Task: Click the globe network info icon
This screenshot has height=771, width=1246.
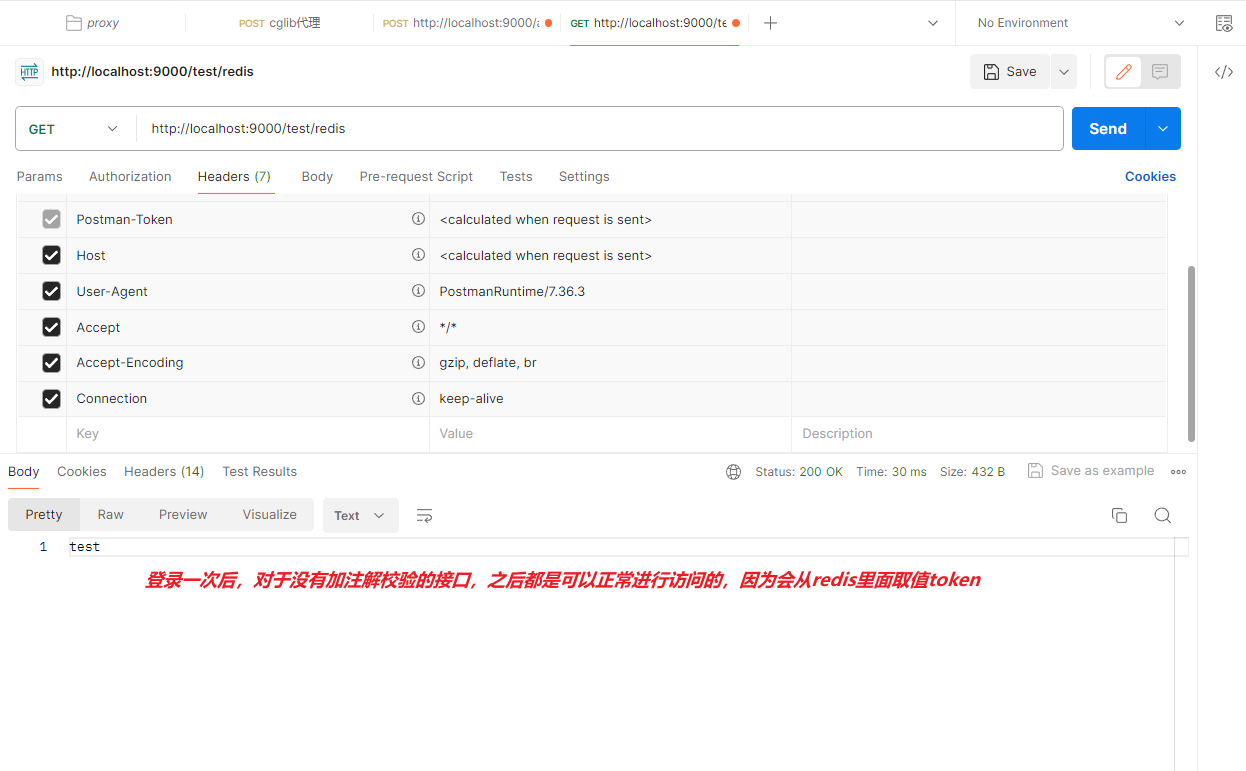Action: tap(733, 471)
